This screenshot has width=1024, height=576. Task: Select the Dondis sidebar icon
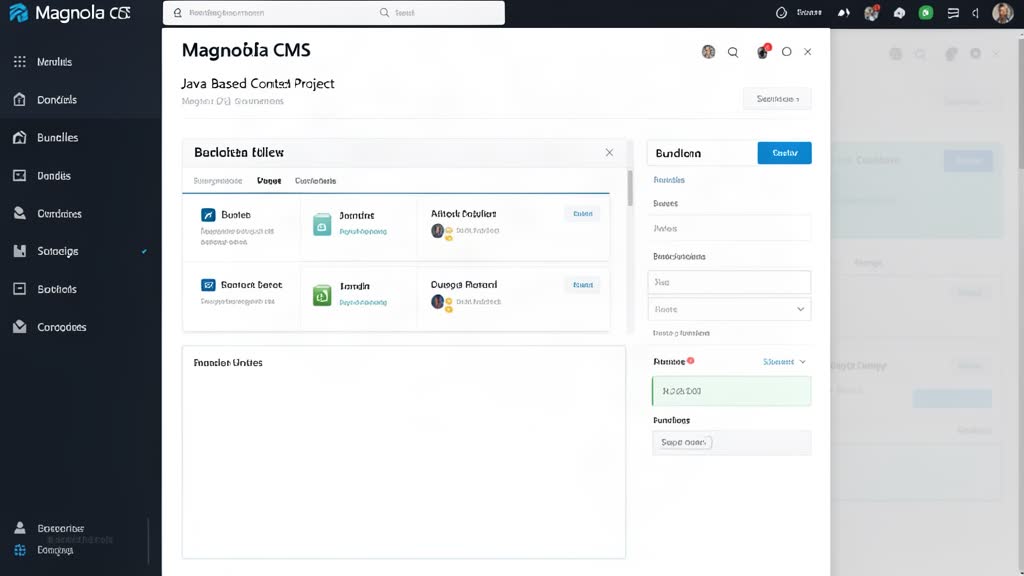[20, 176]
